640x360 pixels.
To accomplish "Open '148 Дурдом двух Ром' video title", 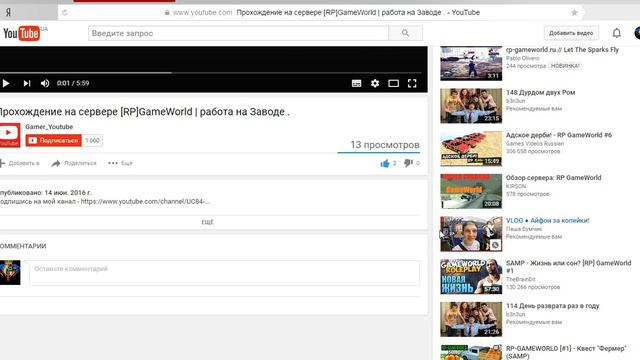I will (x=540, y=93).
